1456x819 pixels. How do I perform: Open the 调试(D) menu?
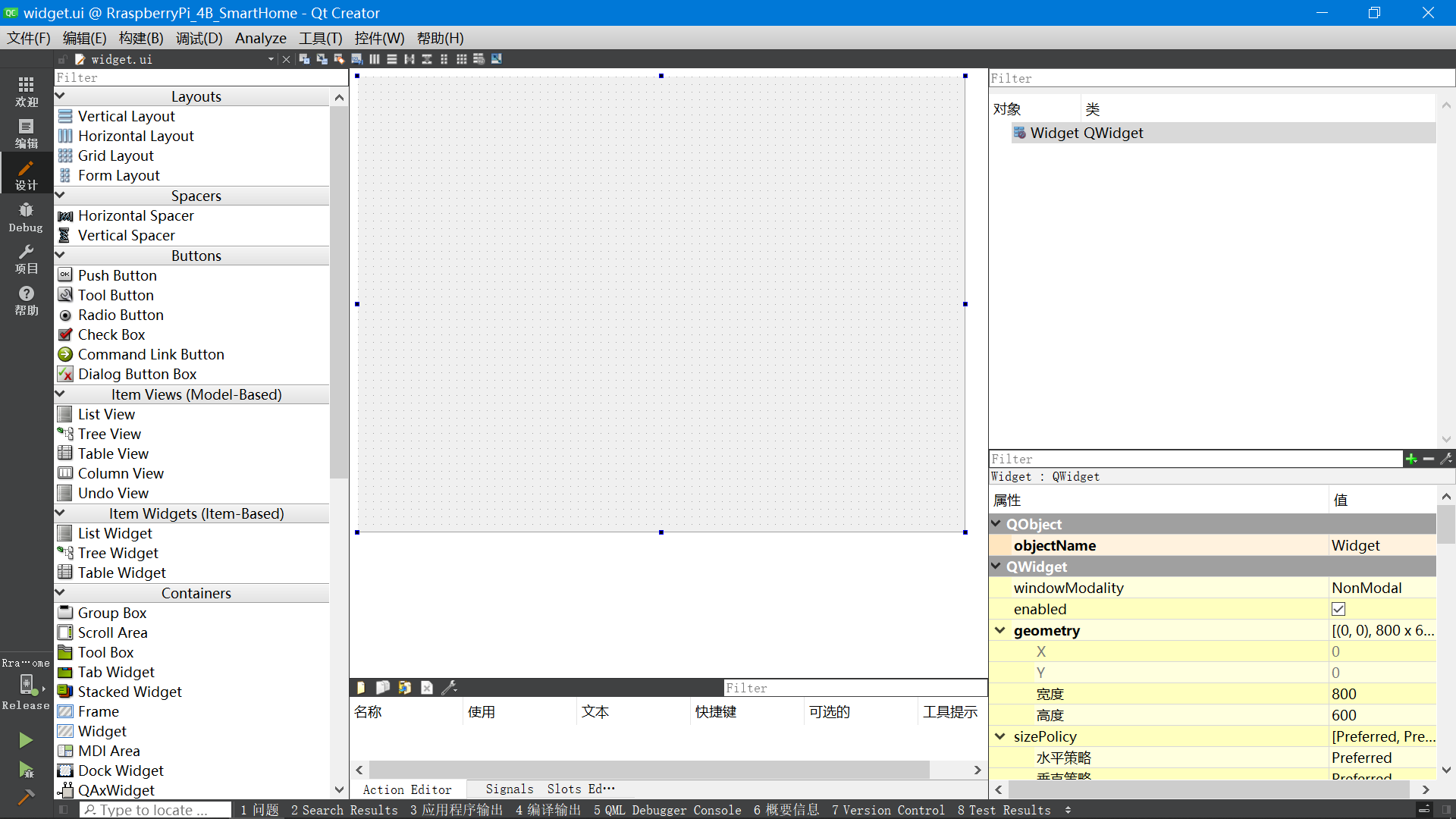point(199,38)
